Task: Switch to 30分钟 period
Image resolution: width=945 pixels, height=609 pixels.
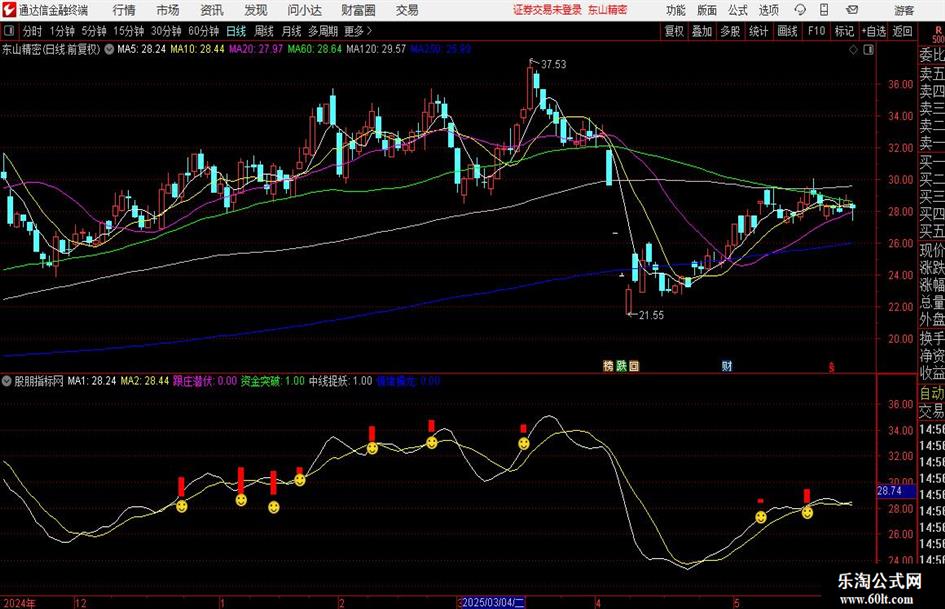Action: (166, 31)
